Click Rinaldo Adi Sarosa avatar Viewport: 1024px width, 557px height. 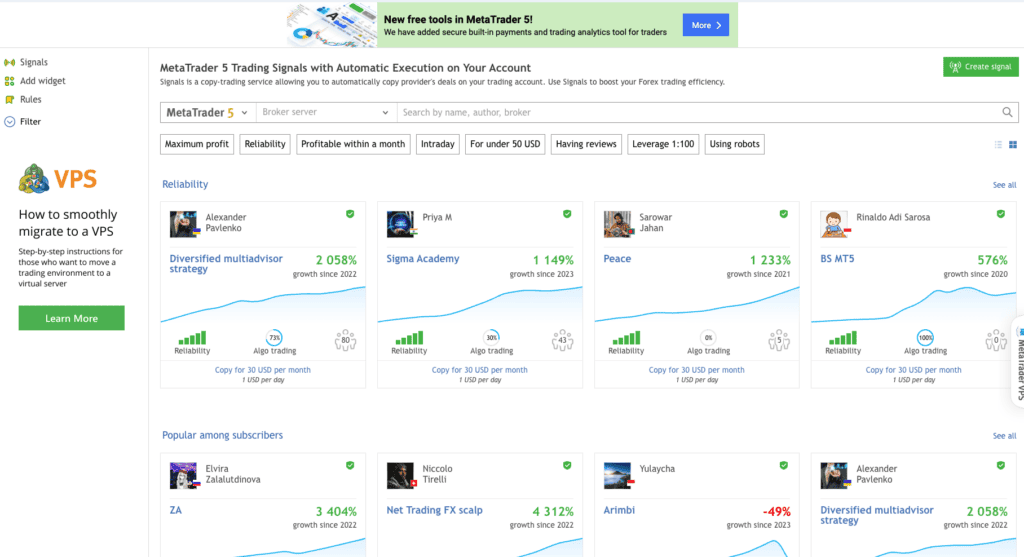(x=834, y=224)
